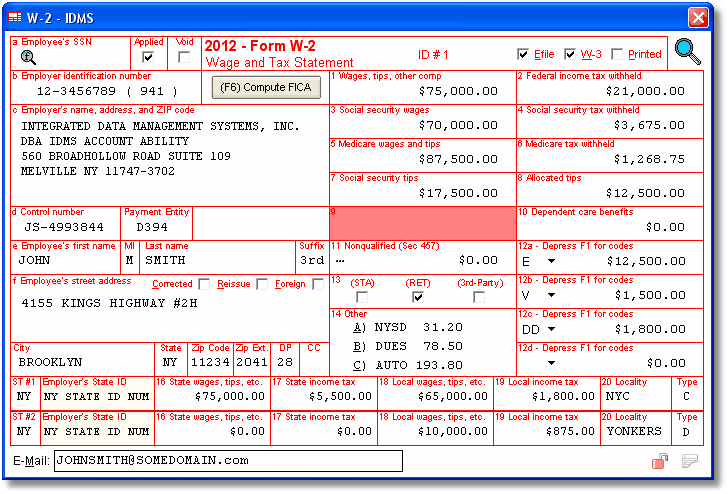Enable the Reissue checkbox
Viewport: 728px width, 494px height.
tap(262, 284)
